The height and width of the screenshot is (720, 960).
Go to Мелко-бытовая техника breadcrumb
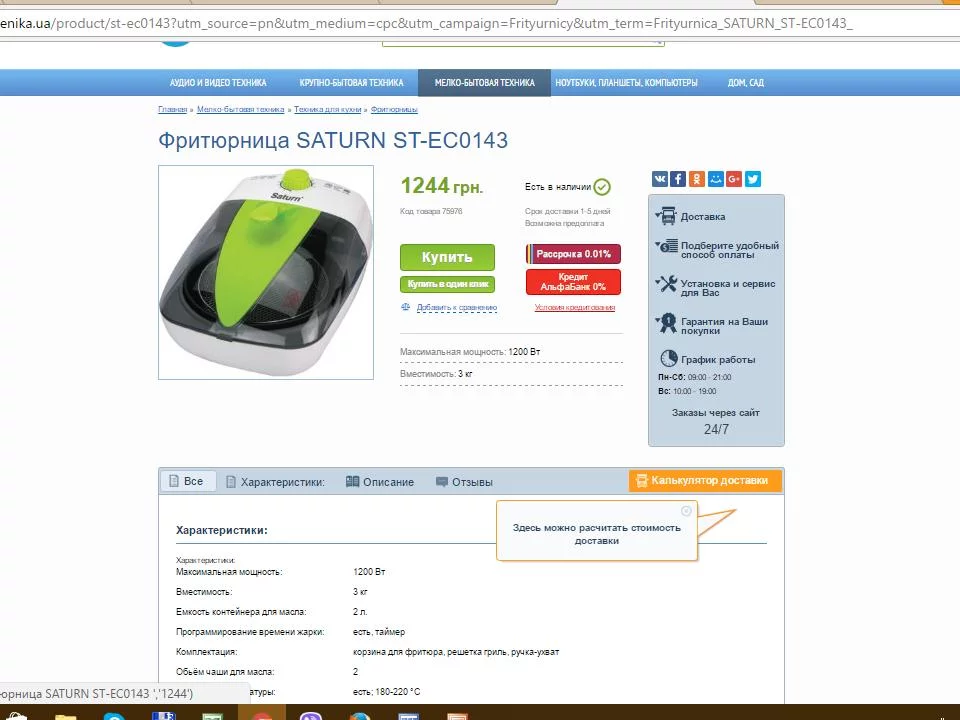(x=241, y=110)
